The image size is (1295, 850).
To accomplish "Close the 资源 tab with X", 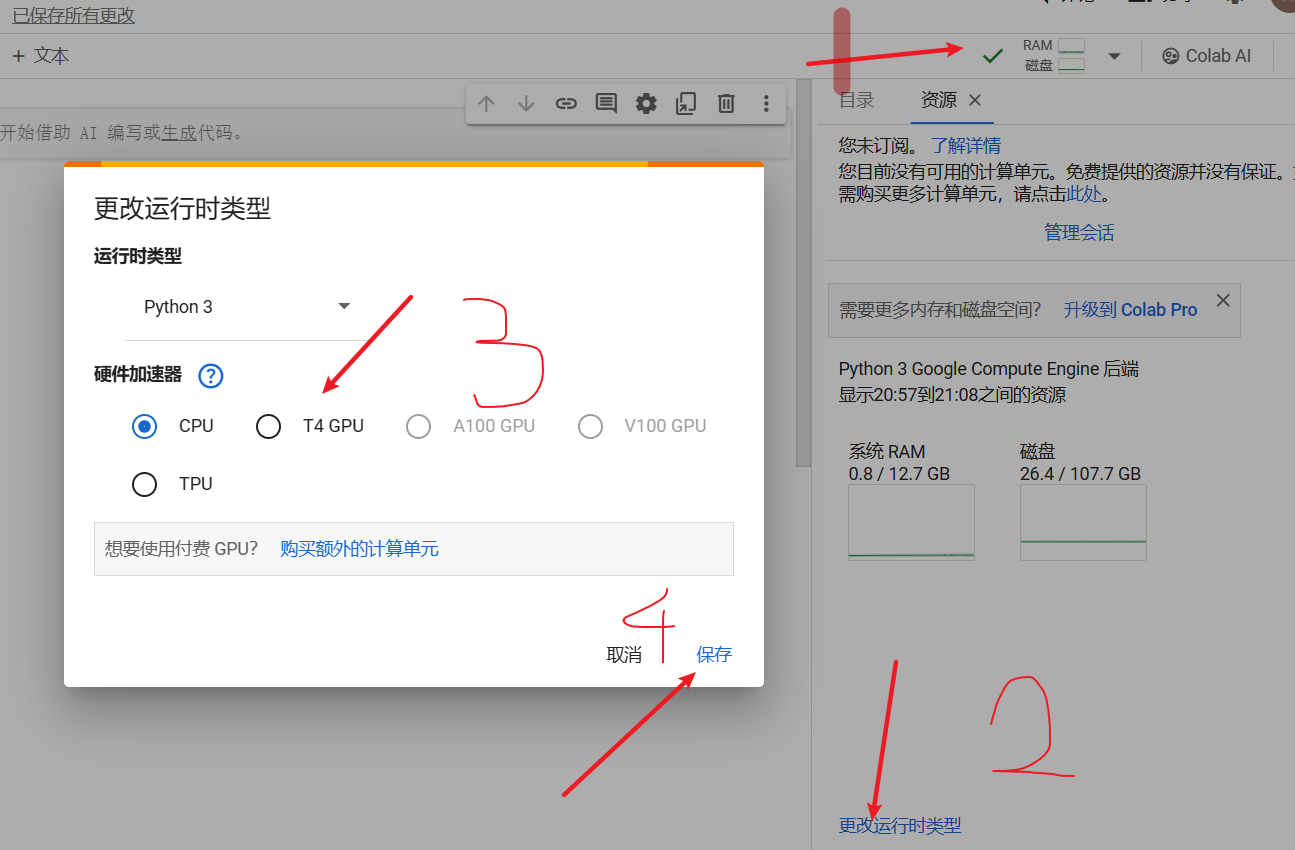I will [975, 100].
